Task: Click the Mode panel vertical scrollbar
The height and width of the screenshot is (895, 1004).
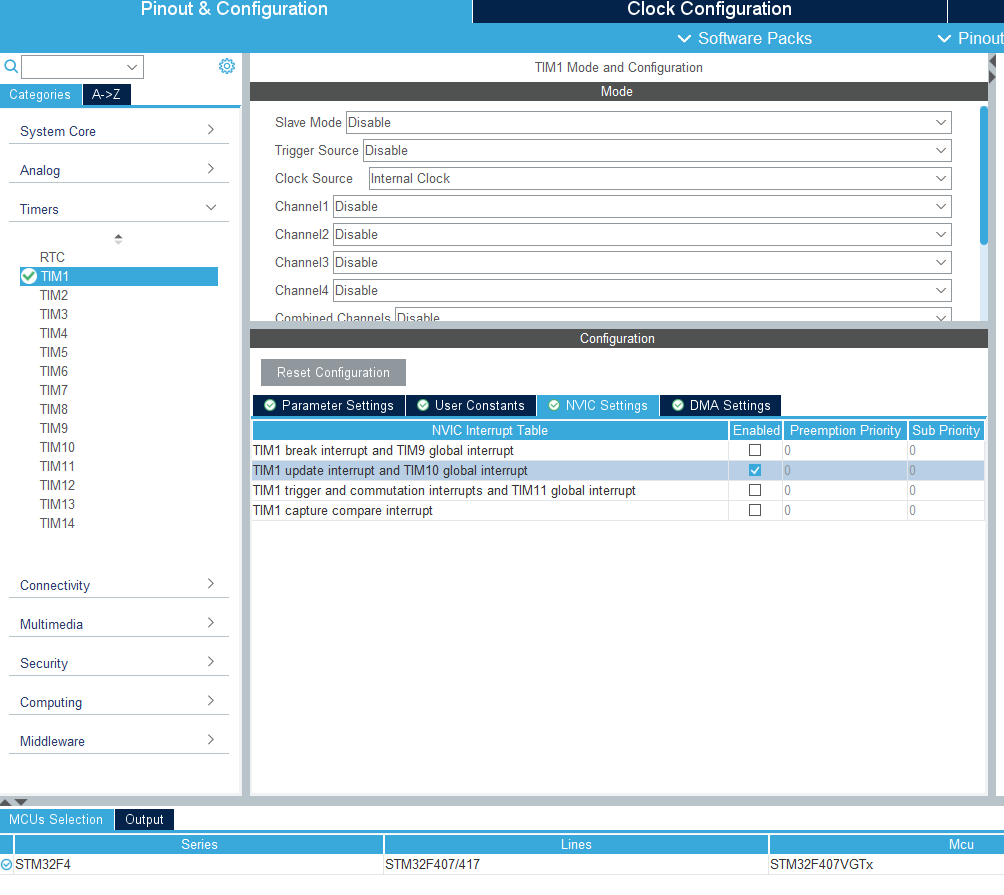Action: click(984, 175)
